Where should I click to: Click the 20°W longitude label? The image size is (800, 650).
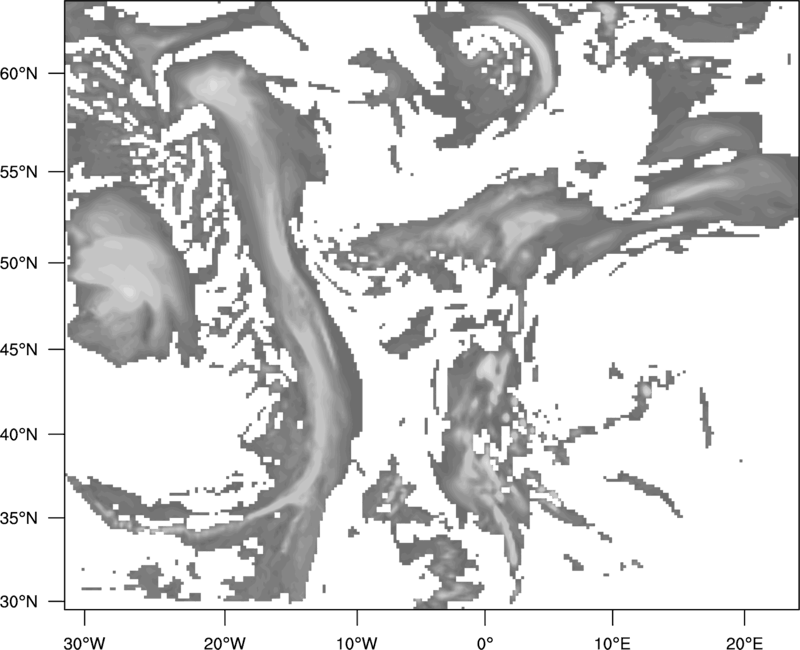pos(224,643)
